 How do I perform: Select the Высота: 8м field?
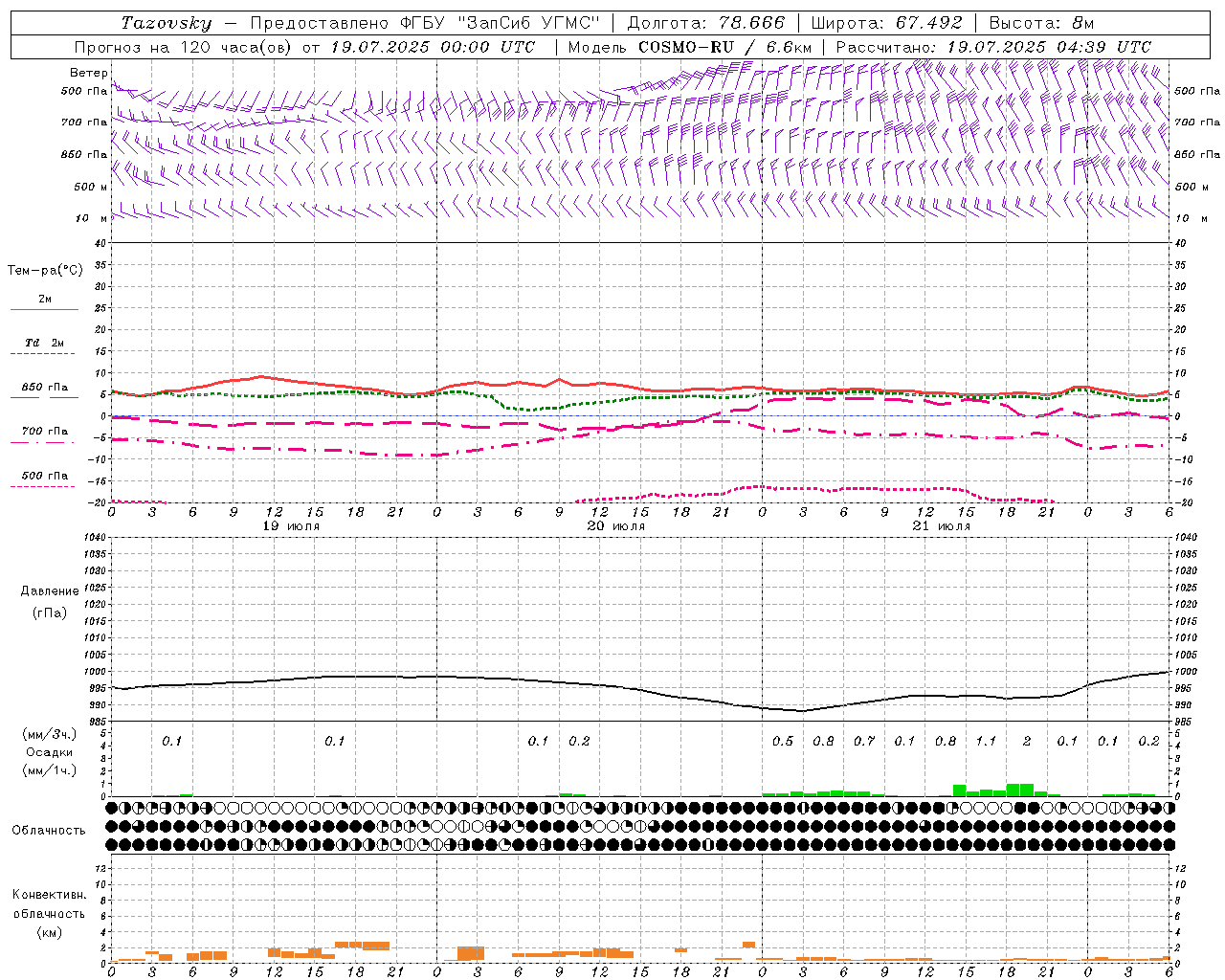(x=1041, y=23)
